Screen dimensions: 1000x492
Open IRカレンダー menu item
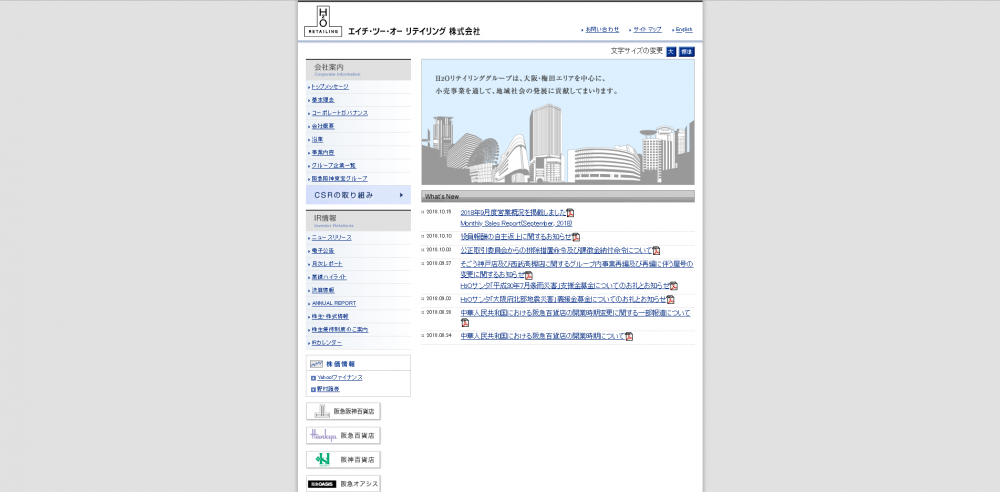coord(327,343)
